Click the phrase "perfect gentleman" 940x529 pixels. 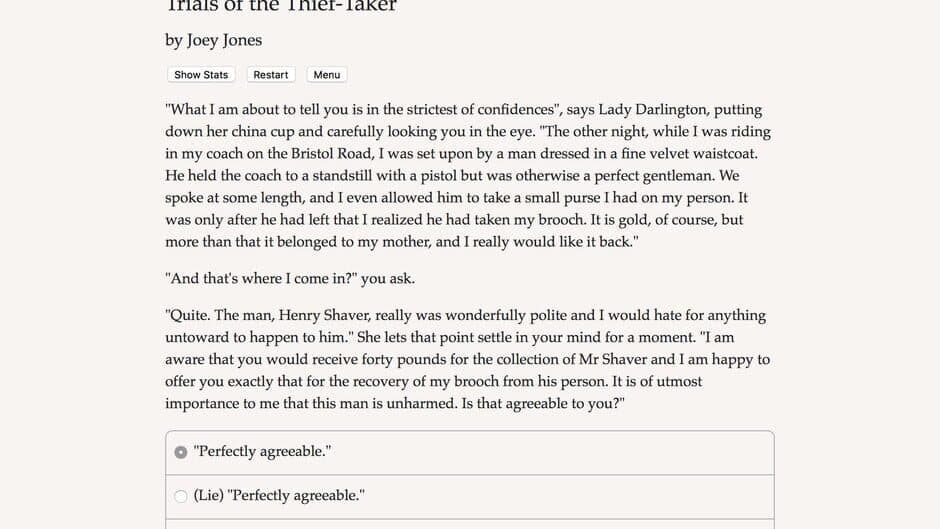click(640, 176)
